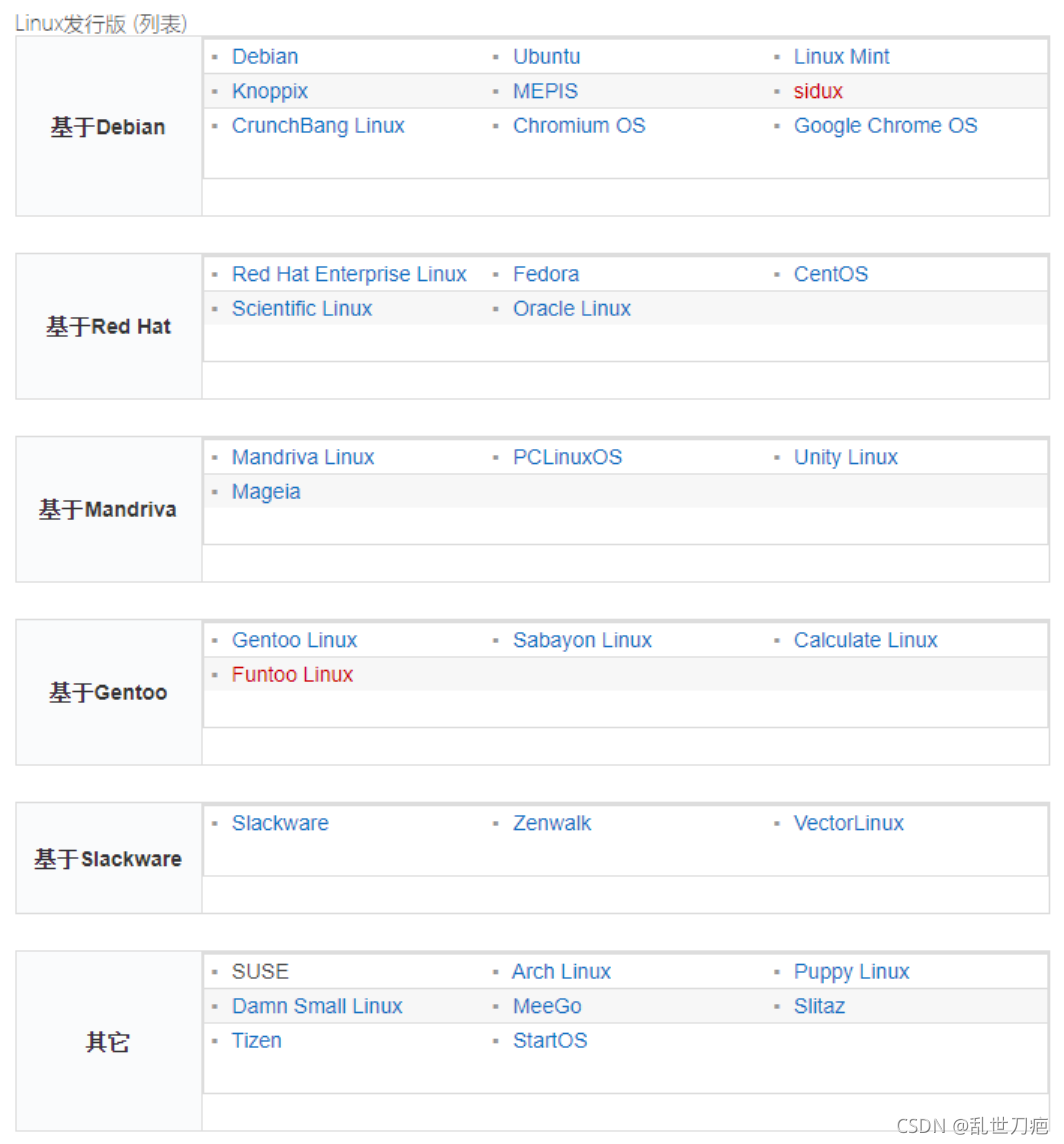Screen dimensions: 1064x1144
Task: Open the Damn Small Linux link
Action: coord(317,1007)
